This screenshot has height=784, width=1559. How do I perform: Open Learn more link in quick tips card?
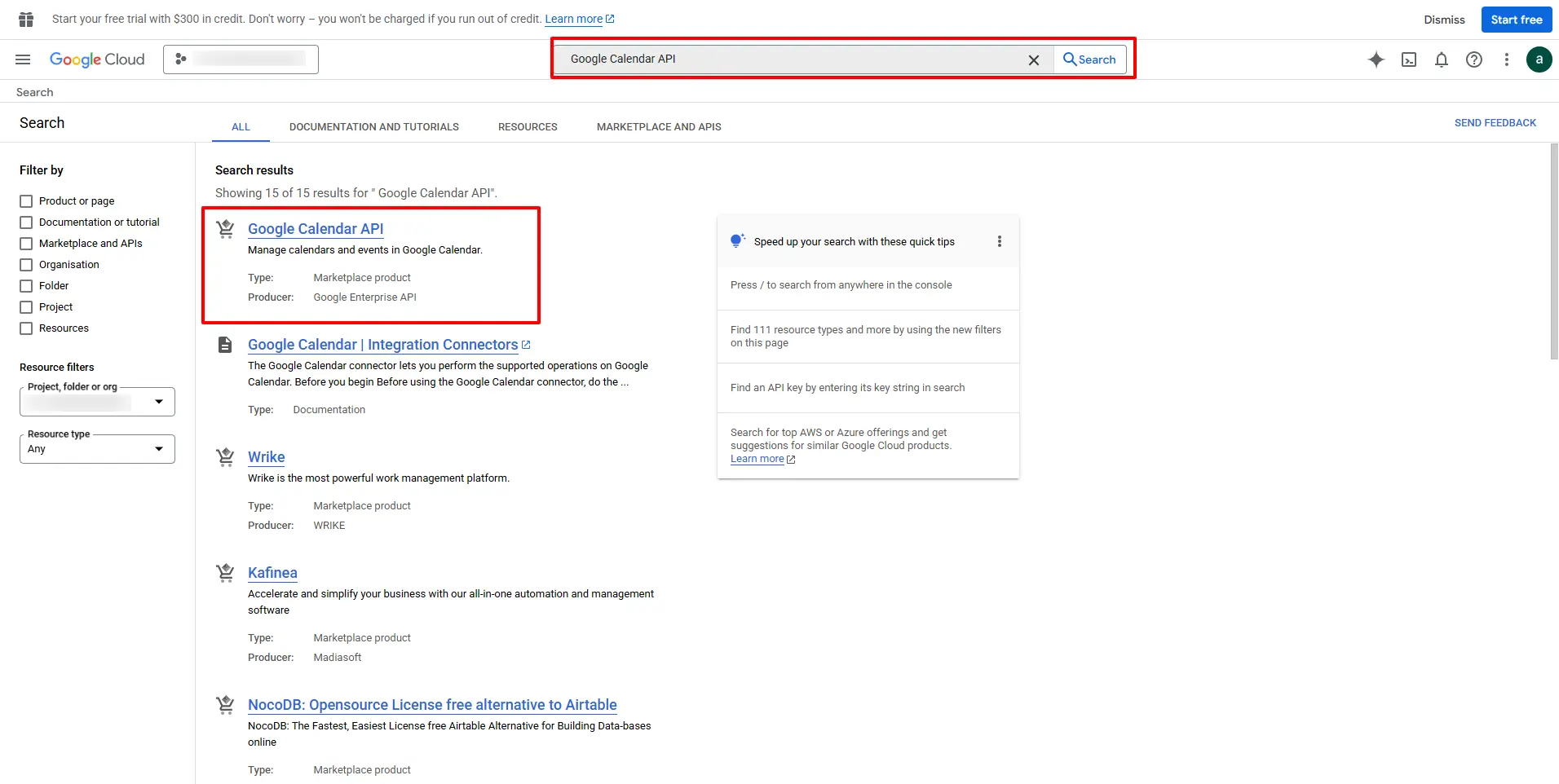pos(762,459)
